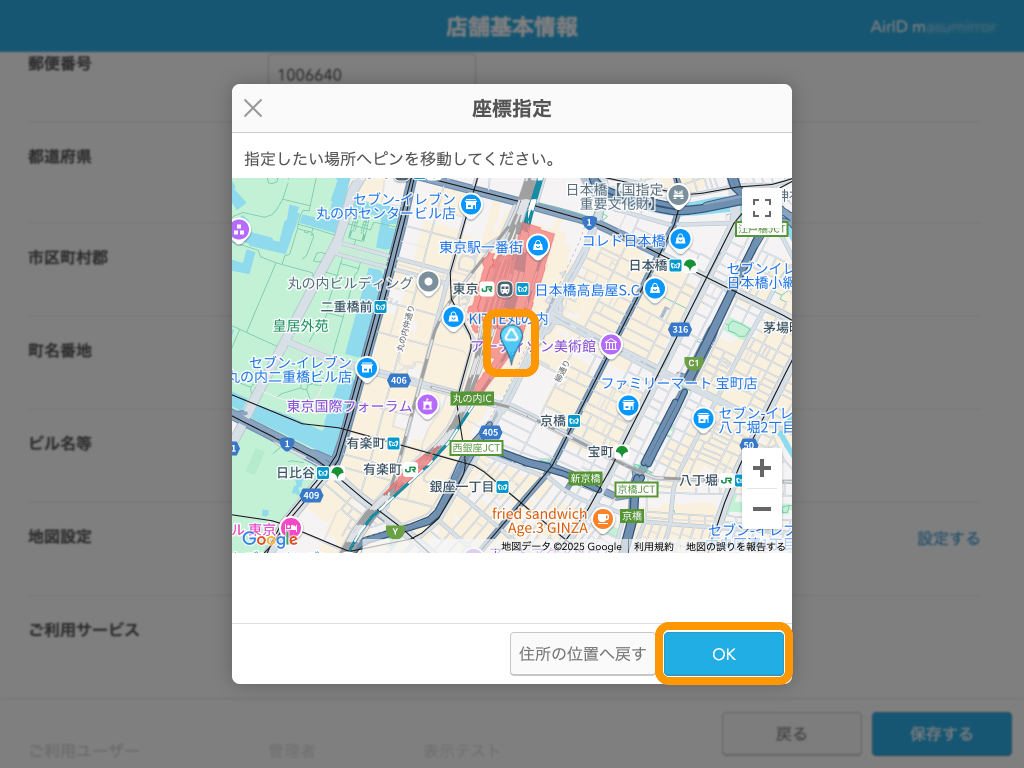Click the KITTE丸の内 shopping marker

pos(453,318)
